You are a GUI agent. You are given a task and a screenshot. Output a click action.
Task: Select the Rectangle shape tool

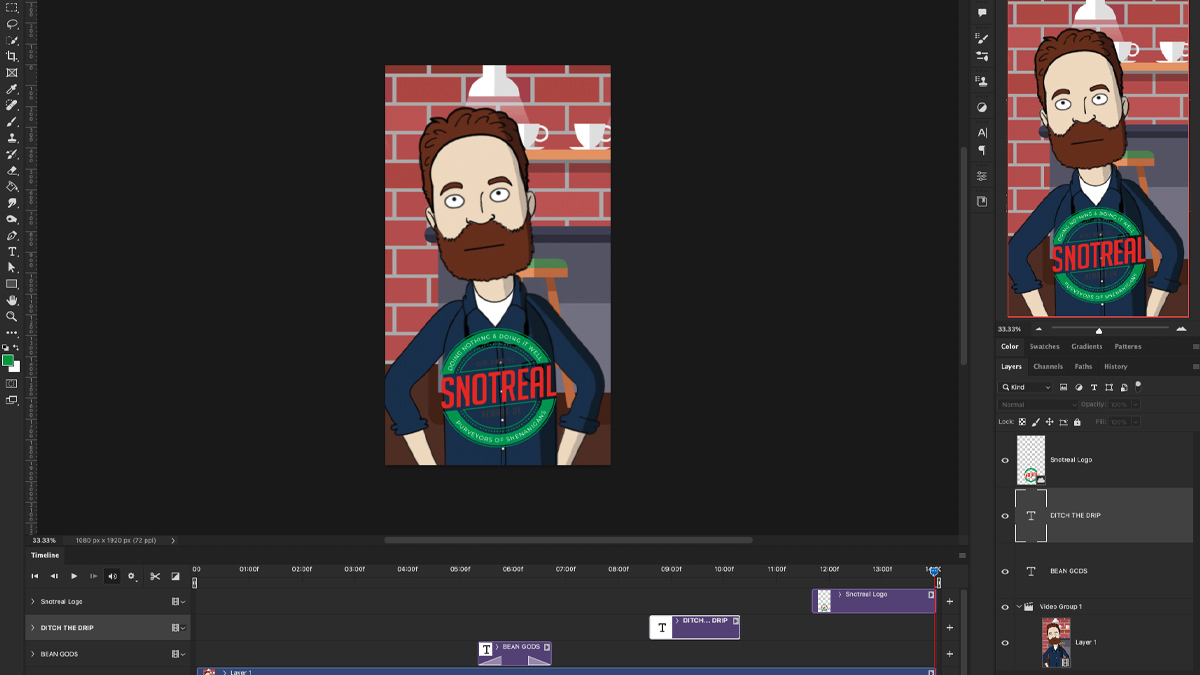pos(12,284)
